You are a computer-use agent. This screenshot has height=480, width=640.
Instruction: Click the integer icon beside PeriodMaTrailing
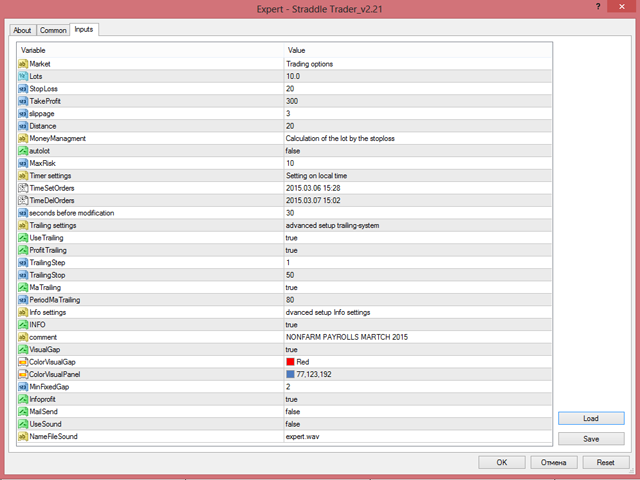[23, 300]
